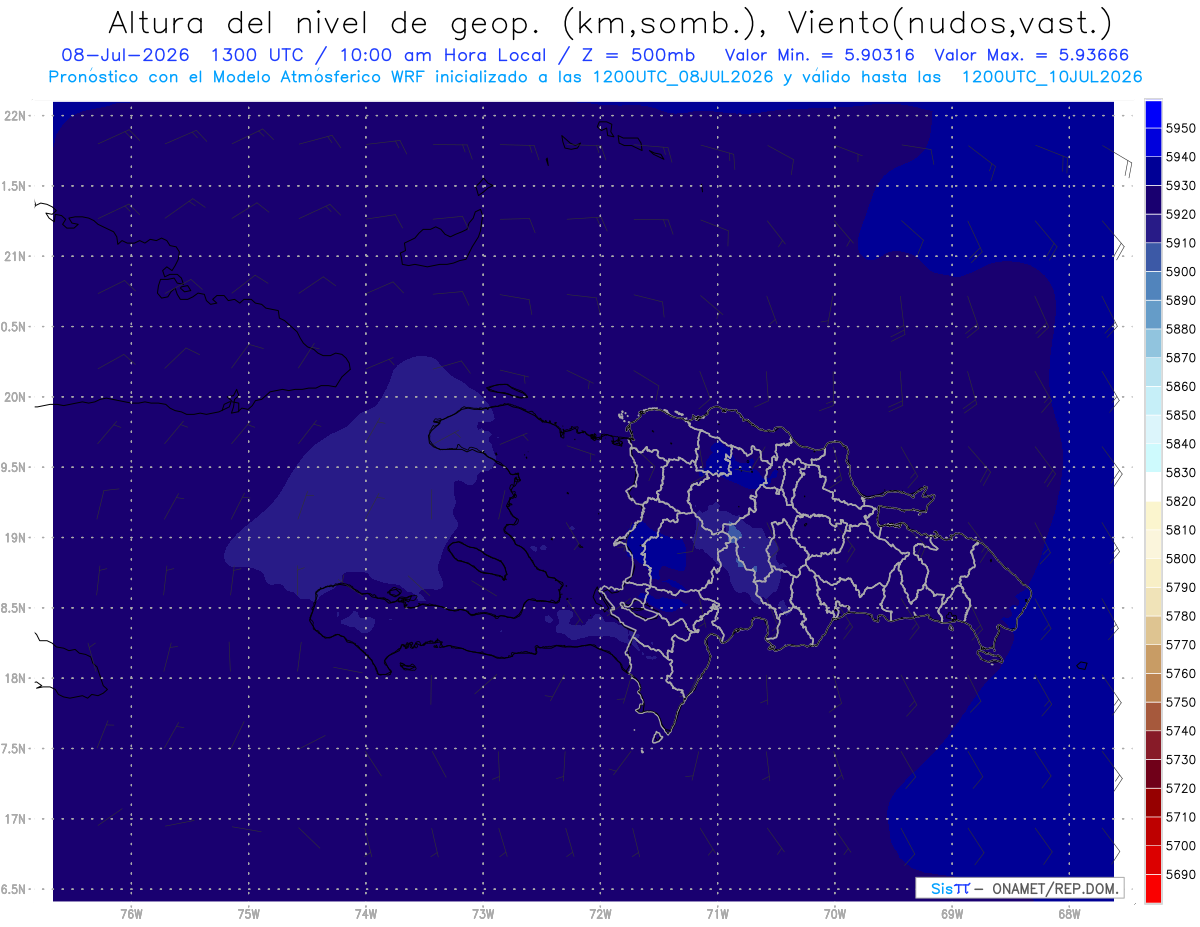Click the 'Valor Min. = 5.90316' text

pyautogui.click(x=820, y=55)
